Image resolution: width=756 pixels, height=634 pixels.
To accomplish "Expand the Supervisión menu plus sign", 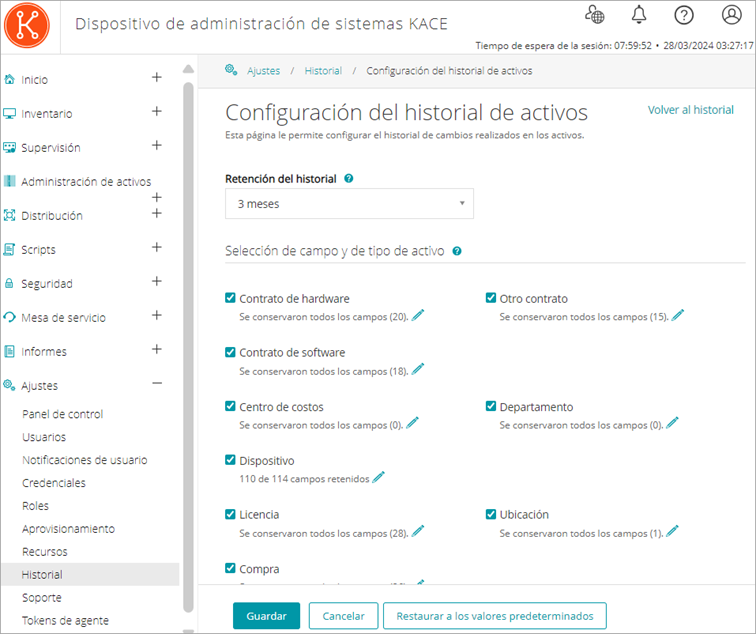I will (x=157, y=145).
